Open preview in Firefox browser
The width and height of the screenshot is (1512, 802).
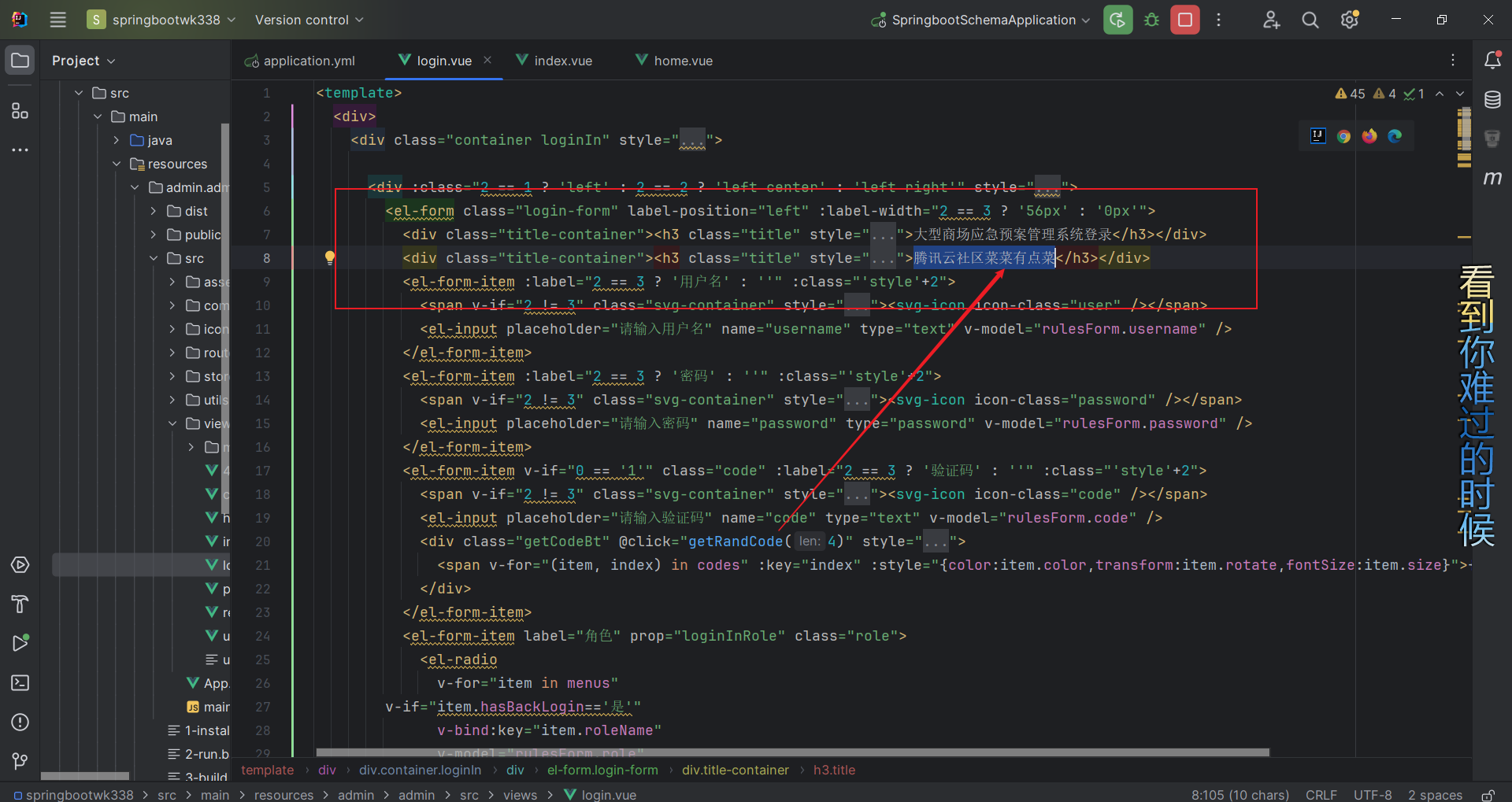1369,136
